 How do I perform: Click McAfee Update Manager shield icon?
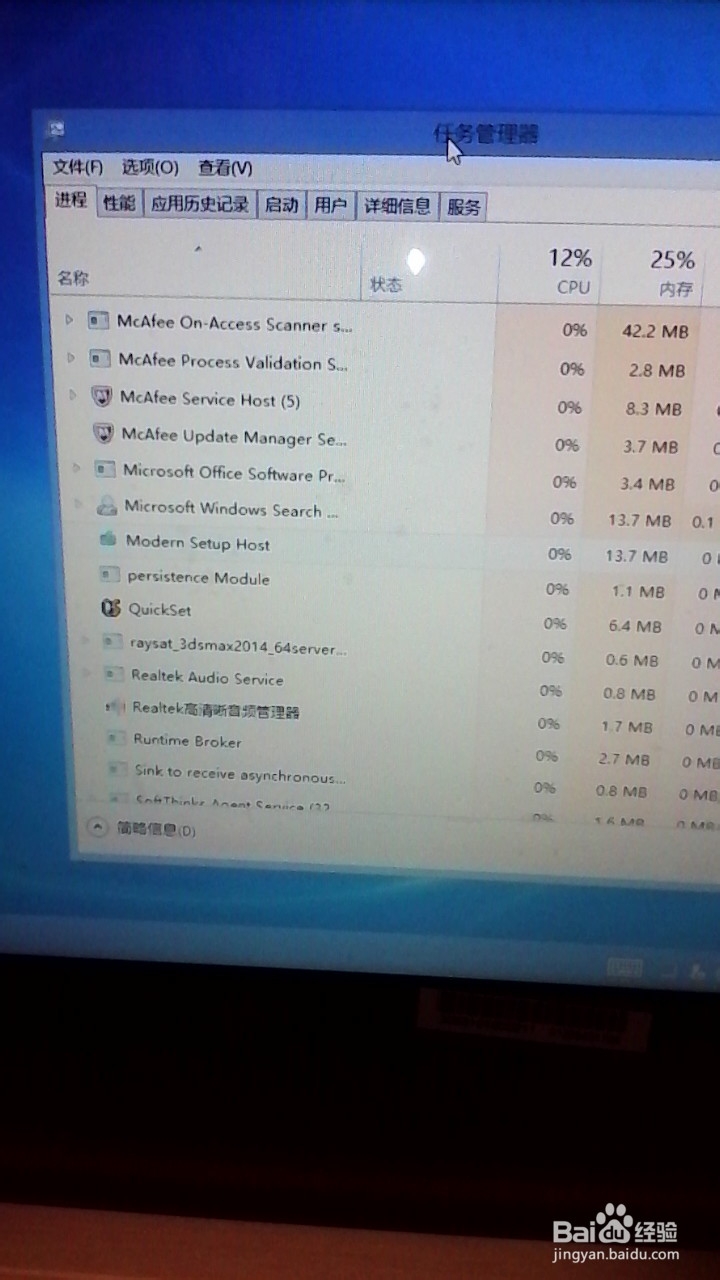pyautogui.click(x=103, y=433)
